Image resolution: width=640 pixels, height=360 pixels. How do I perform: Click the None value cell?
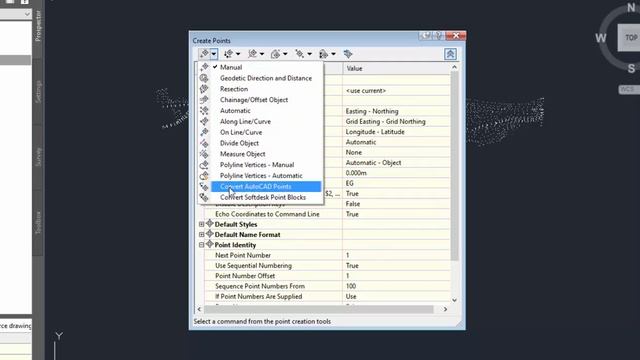[x=396, y=152]
